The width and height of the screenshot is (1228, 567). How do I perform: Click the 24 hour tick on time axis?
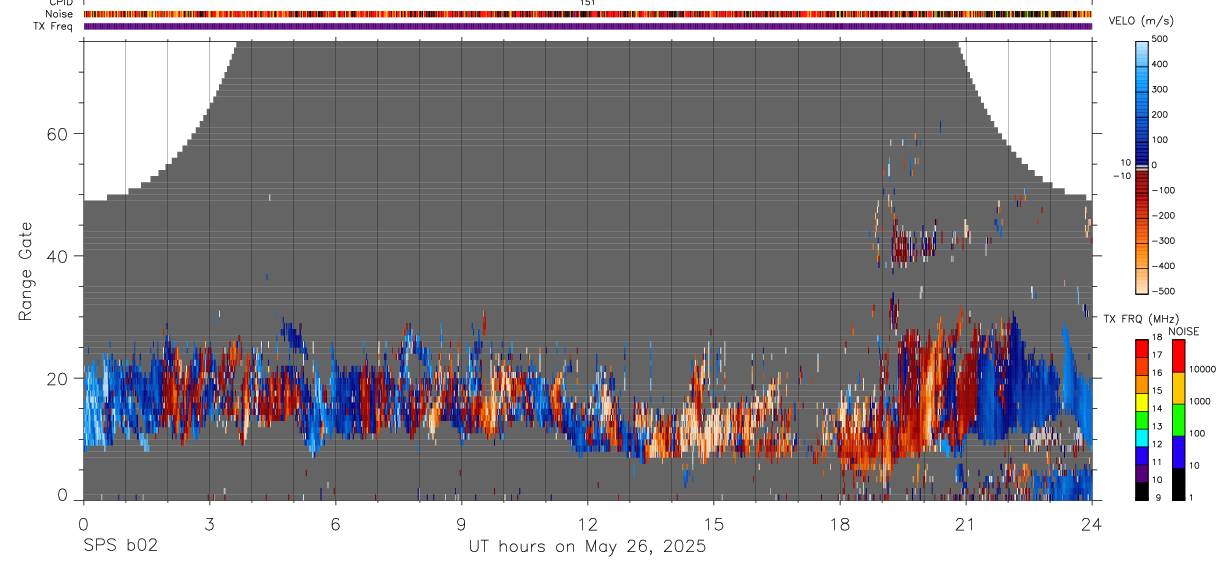point(1092,524)
